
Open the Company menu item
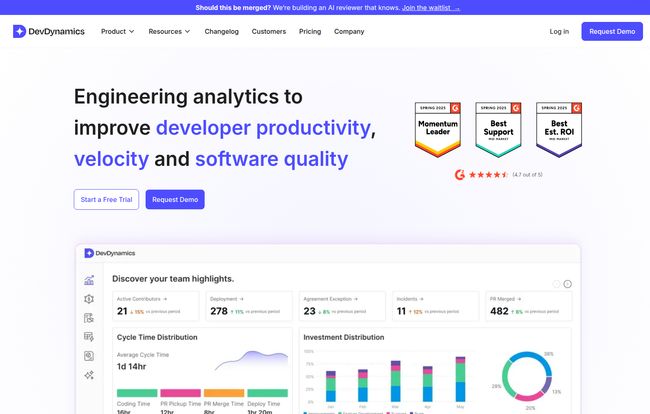pos(349,31)
